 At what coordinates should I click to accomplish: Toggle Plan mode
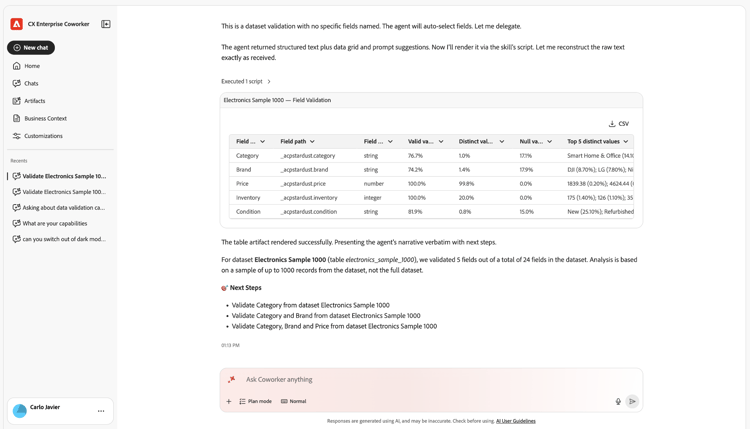tap(255, 401)
